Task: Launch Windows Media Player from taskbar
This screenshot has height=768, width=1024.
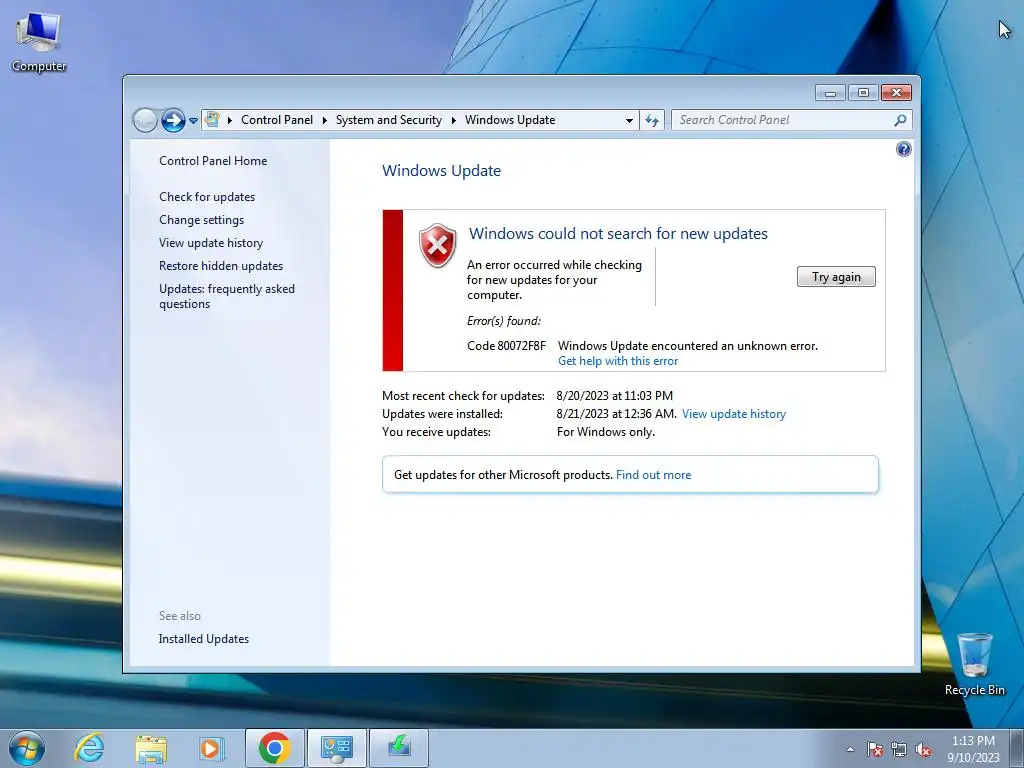Action: [212, 748]
